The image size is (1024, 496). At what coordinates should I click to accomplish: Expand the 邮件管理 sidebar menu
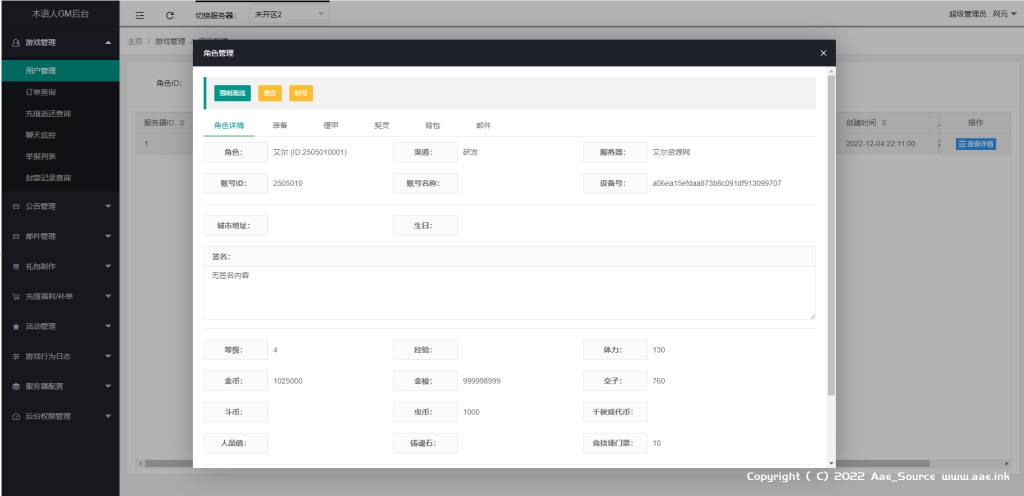pyautogui.click(x=59, y=236)
